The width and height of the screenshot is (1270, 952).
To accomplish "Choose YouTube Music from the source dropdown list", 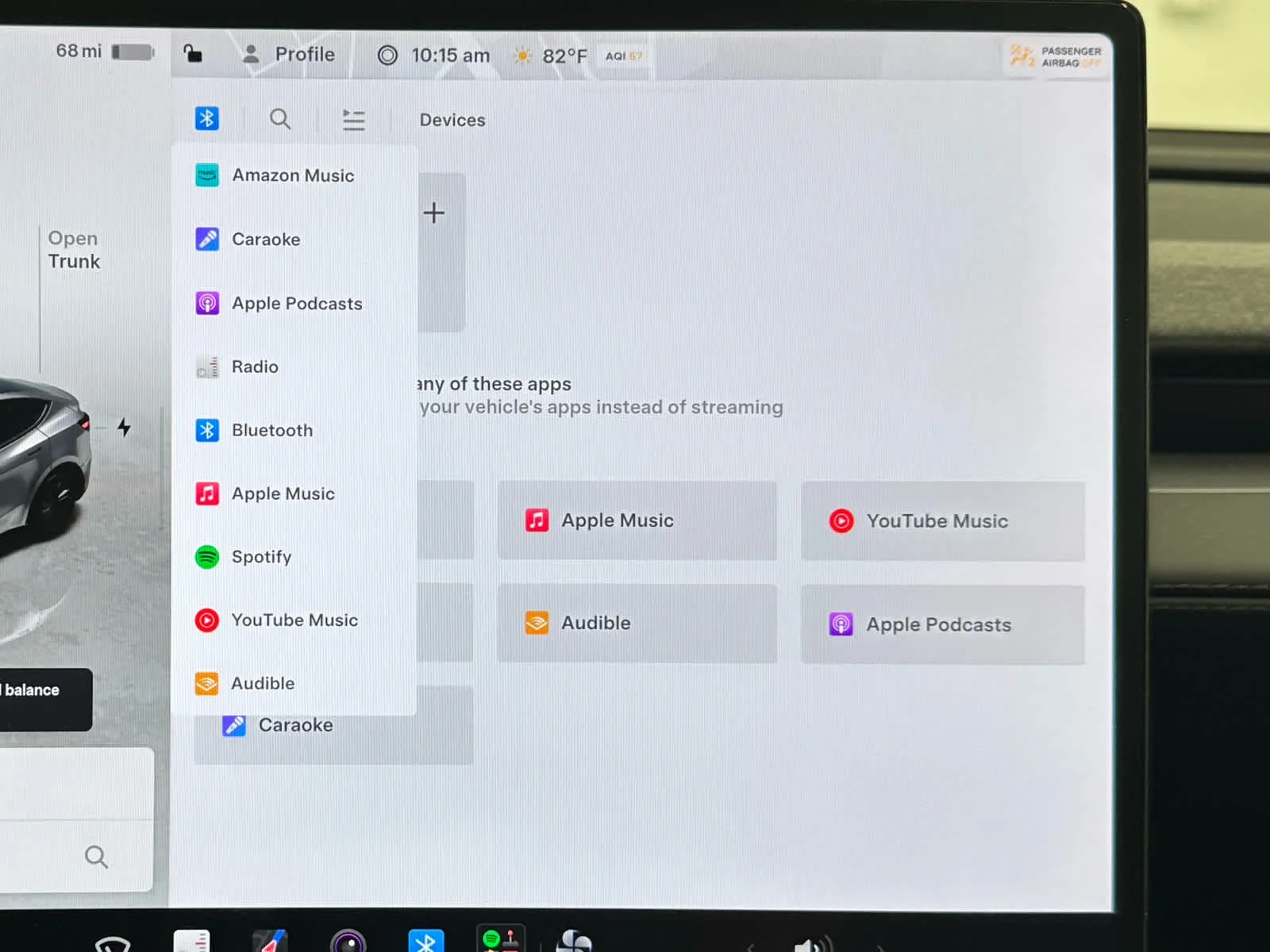I will [x=294, y=620].
